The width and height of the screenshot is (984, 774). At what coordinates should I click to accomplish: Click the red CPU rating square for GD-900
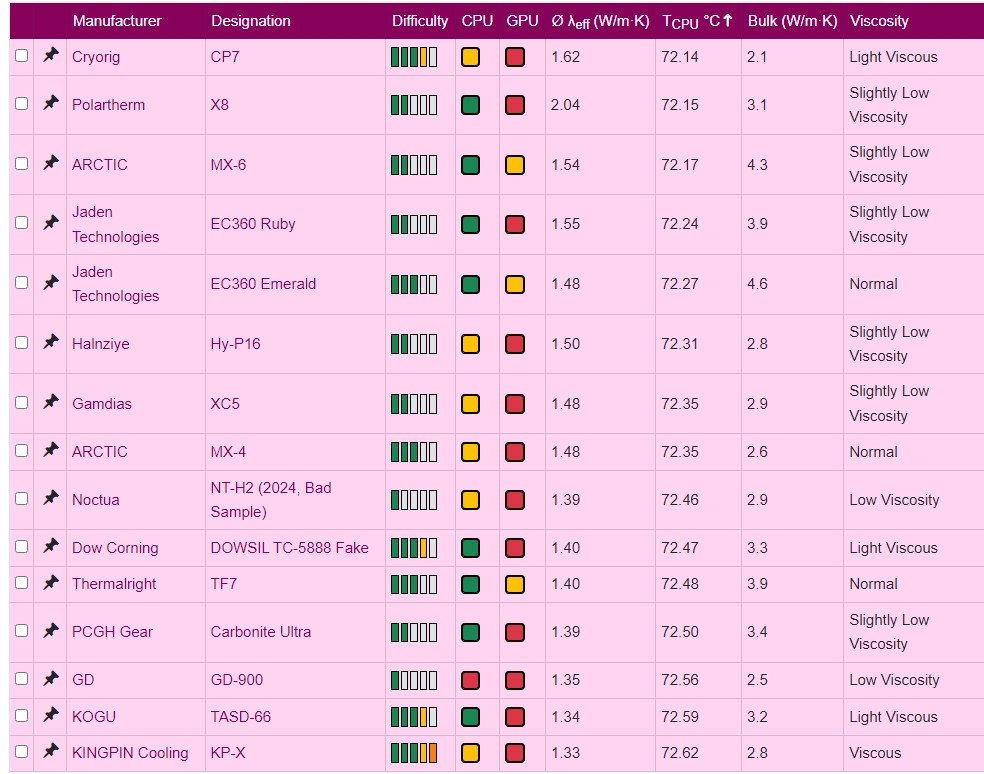470,680
